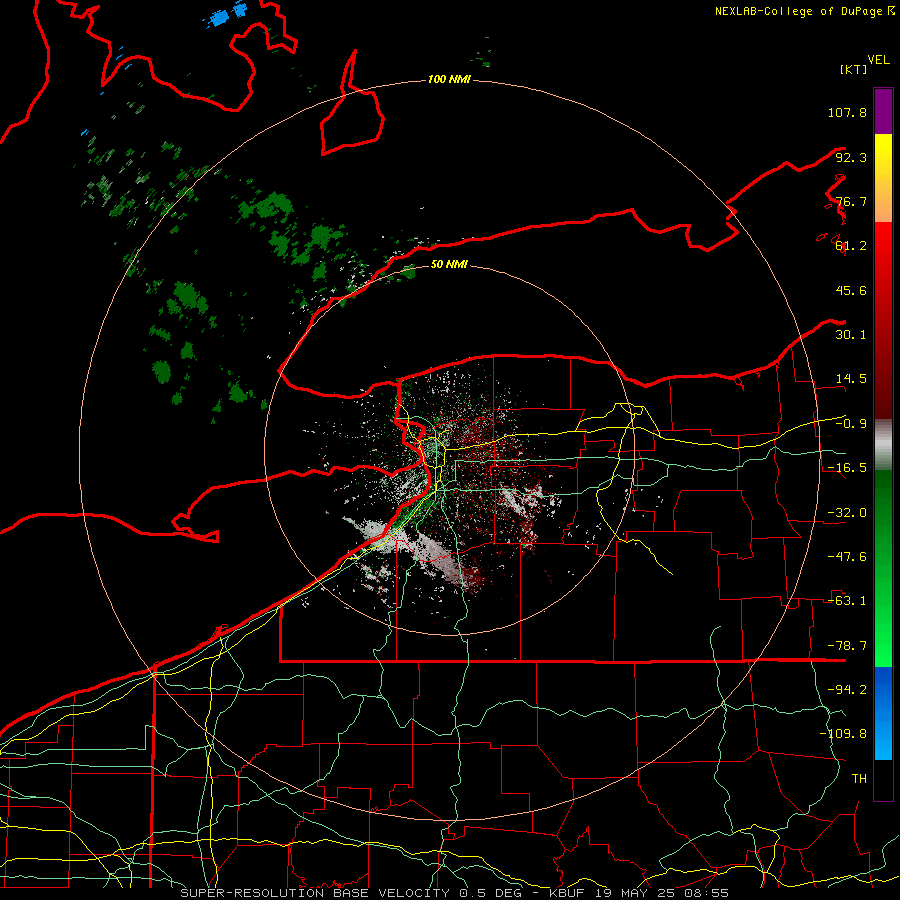Pick the purple segment of the velocity color bar
The image size is (900, 900).
pos(883,111)
